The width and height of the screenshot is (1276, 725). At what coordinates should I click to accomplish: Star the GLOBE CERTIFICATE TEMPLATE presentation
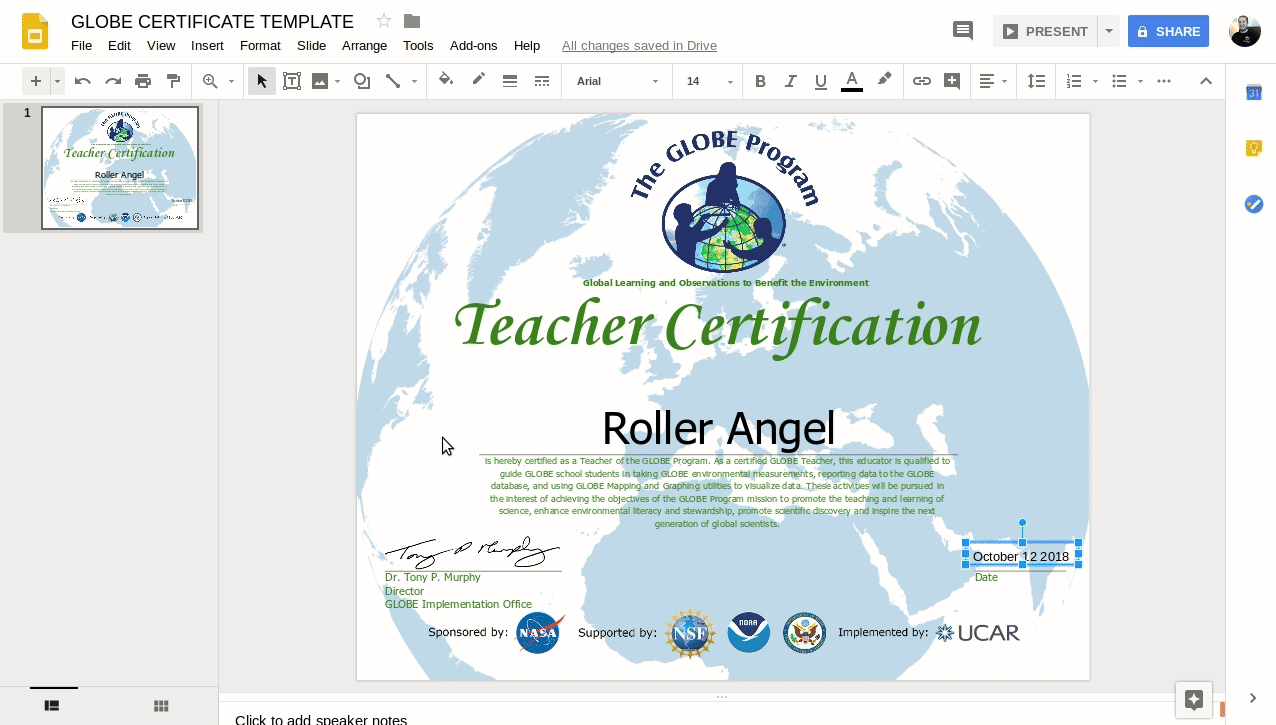[384, 21]
